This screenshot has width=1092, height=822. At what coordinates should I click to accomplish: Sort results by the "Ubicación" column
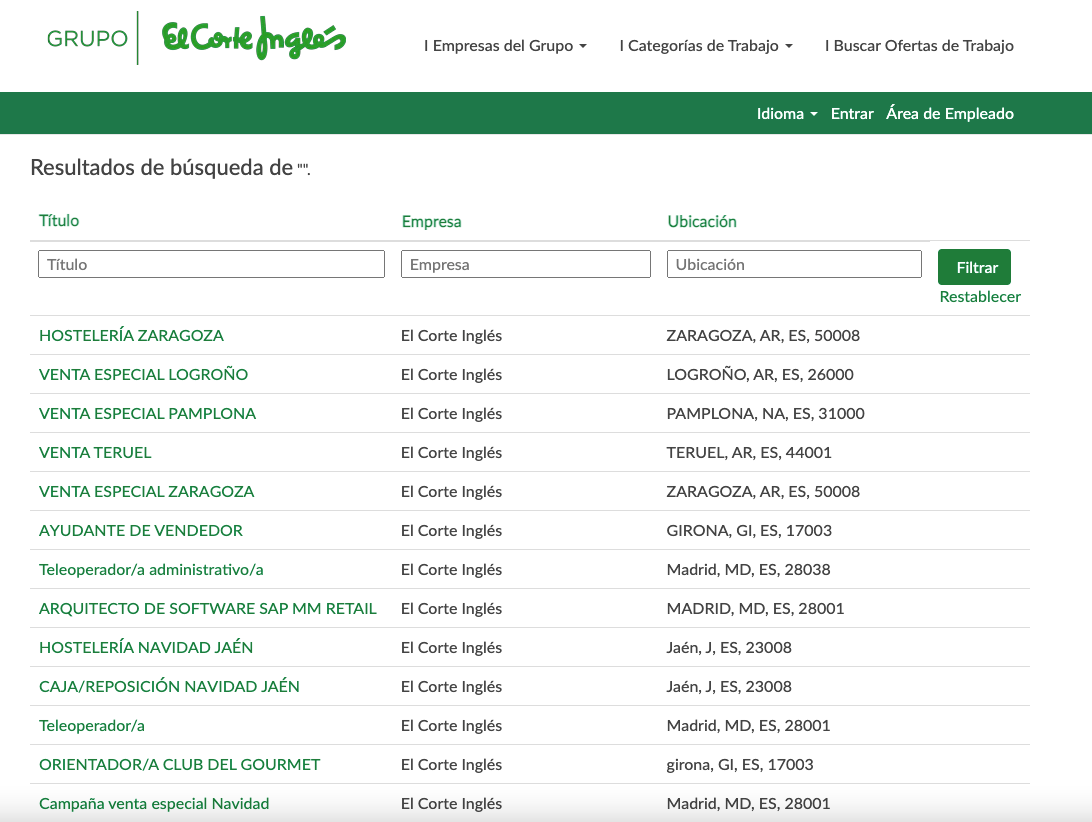click(x=702, y=220)
